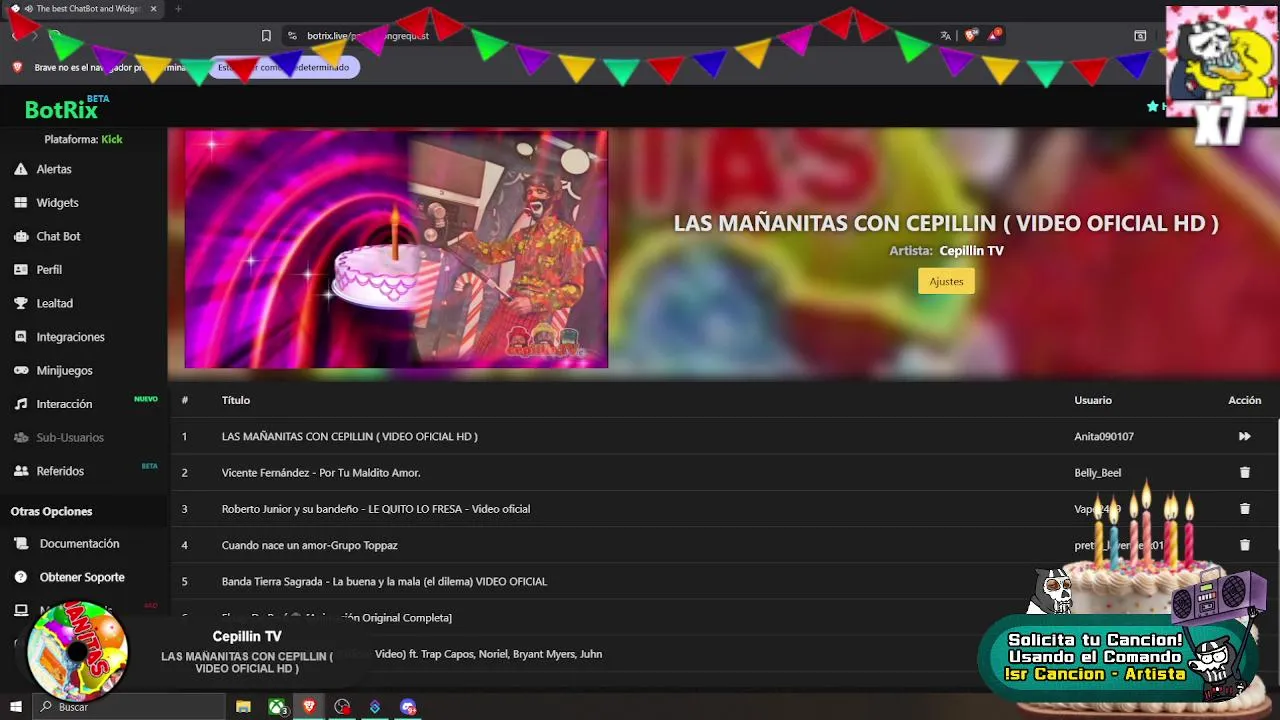Click Artista name Cepillin TV
The height and width of the screenshot is (720, 1280).
tap(971, 251)
